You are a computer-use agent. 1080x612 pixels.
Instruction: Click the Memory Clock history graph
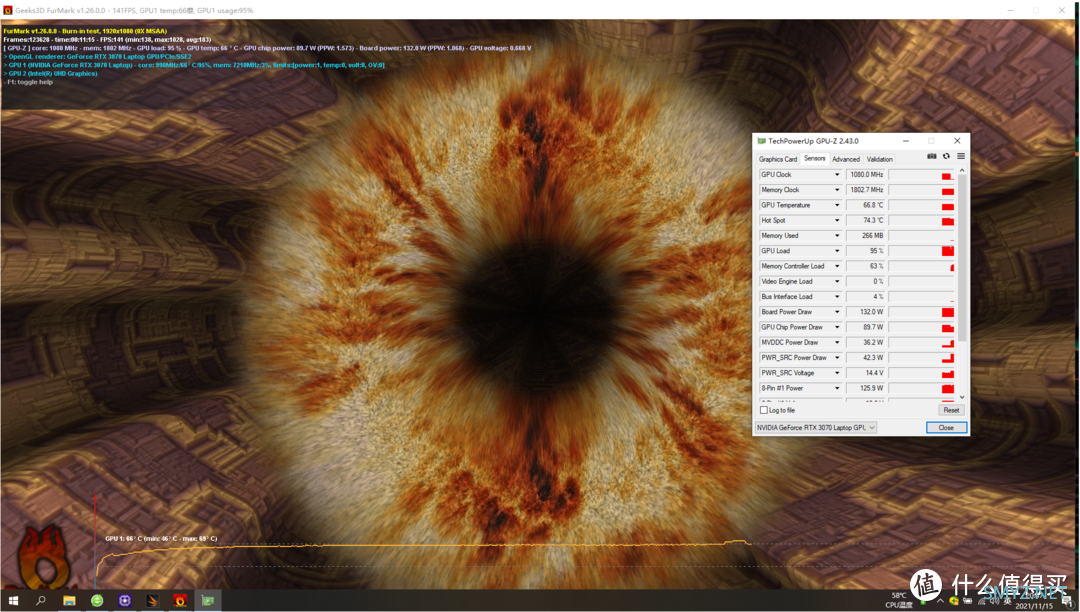(922, 190)
